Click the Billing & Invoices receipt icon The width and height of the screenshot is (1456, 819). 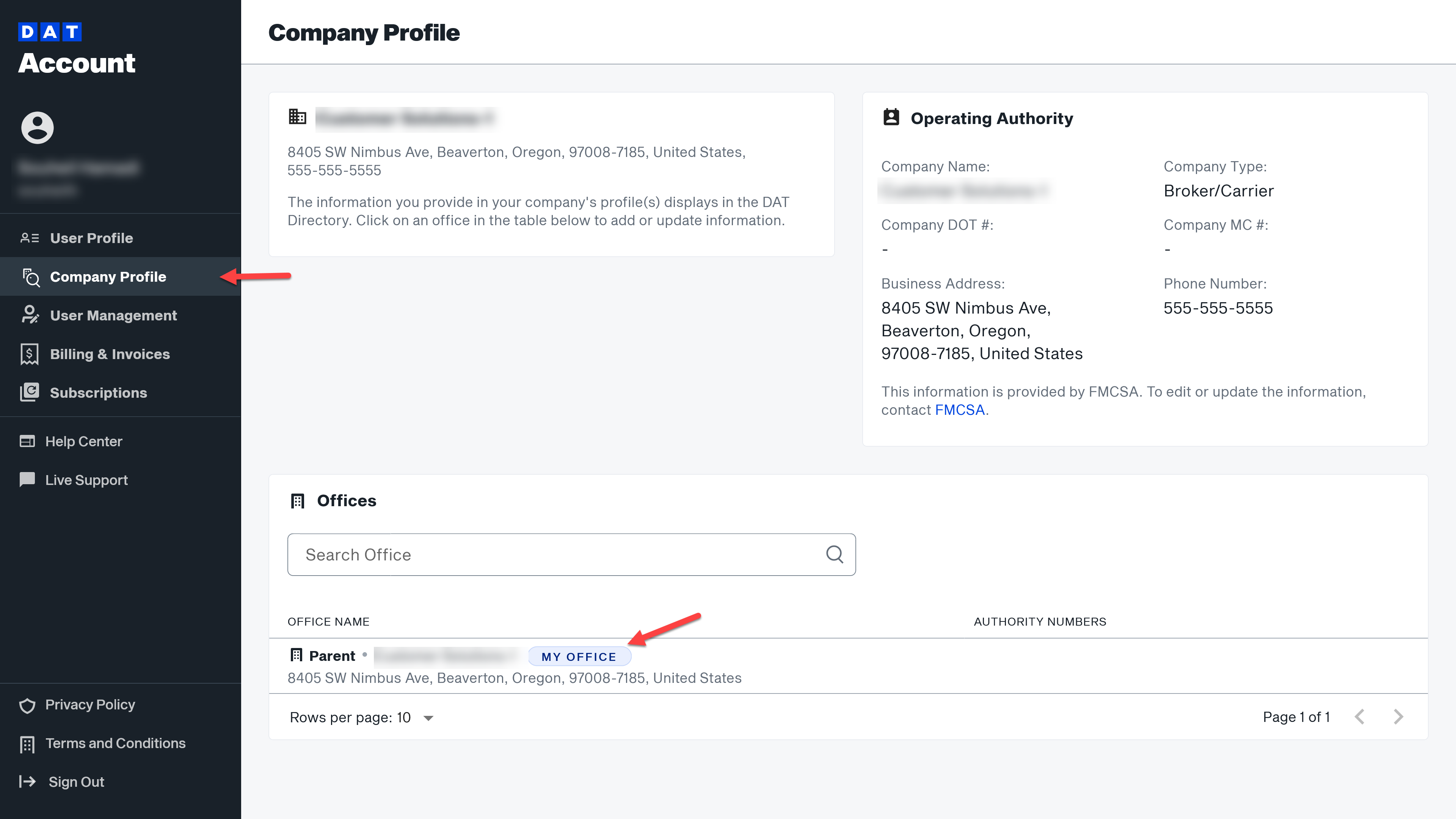(x=30, y=355)
